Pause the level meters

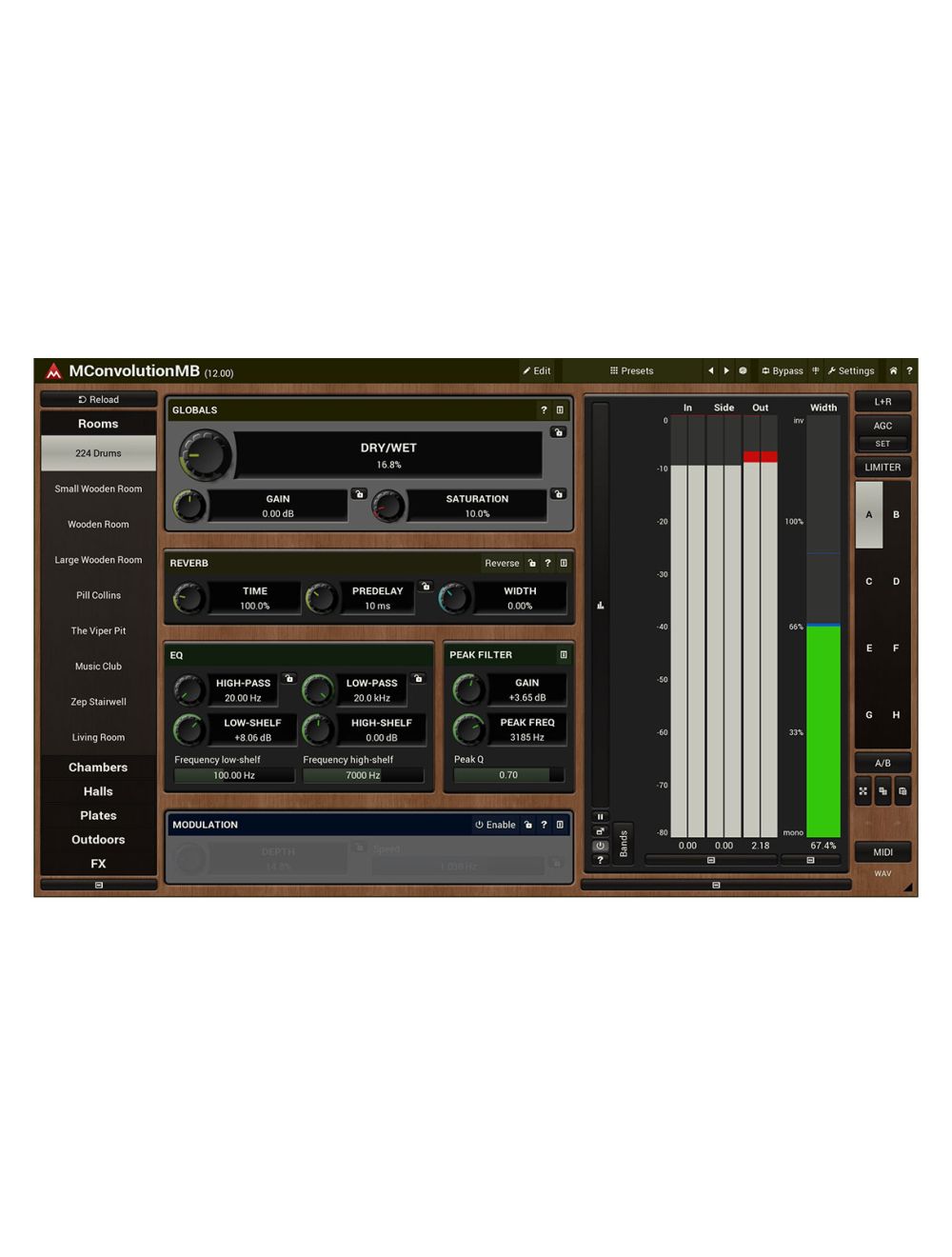[x=600, y=817]
